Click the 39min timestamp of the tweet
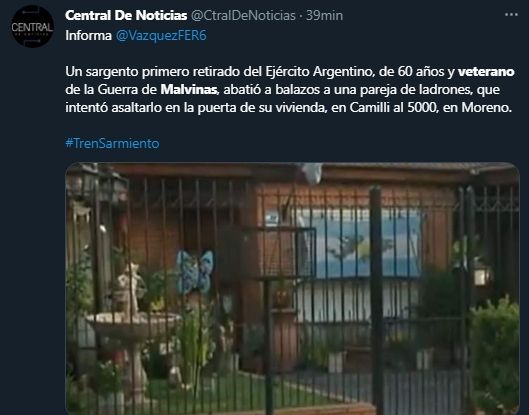The width and height of the screenshot is (529, 415). pyautogui.click(x=324, y=16)
